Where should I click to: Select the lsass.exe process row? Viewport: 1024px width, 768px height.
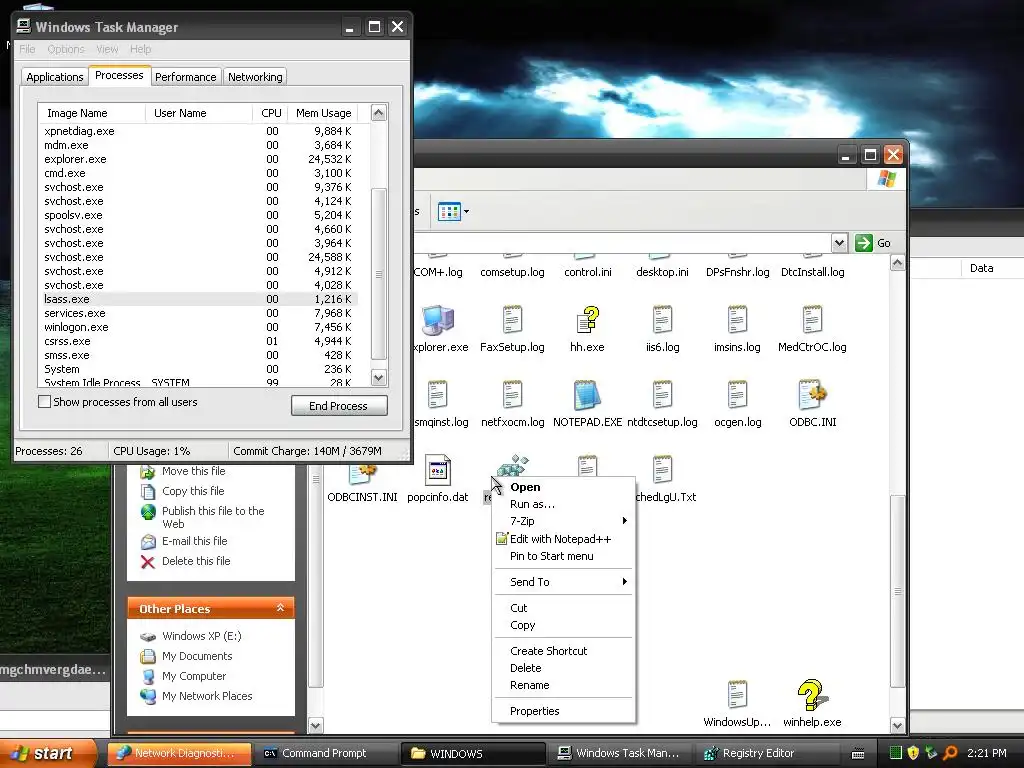click(x=199, y=299)
